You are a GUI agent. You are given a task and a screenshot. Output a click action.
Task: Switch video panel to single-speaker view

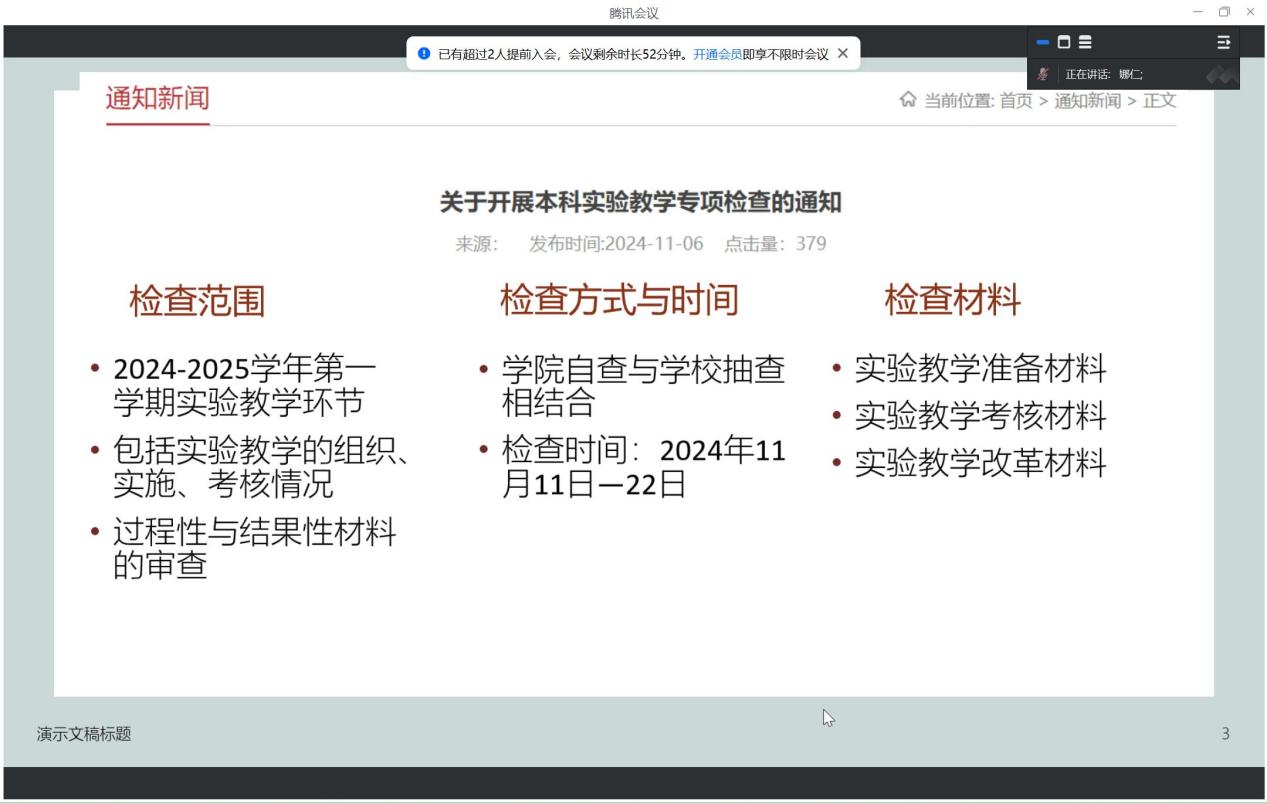(x=1064, y=42)
